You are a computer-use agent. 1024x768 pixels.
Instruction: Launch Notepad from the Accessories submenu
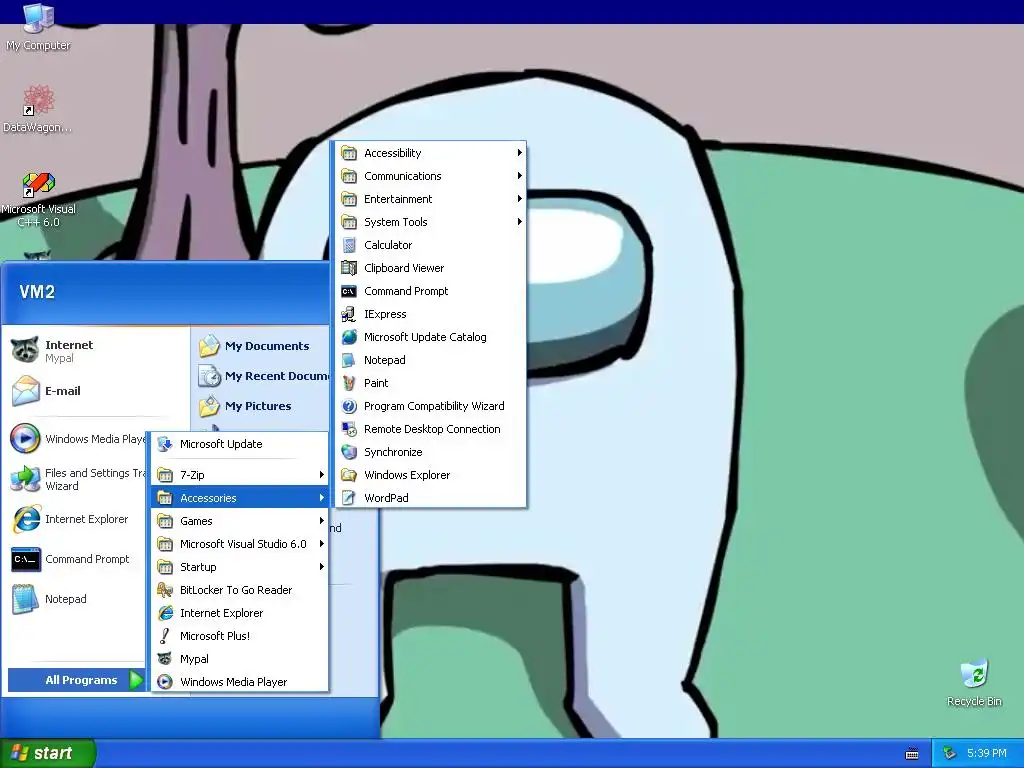430,360
